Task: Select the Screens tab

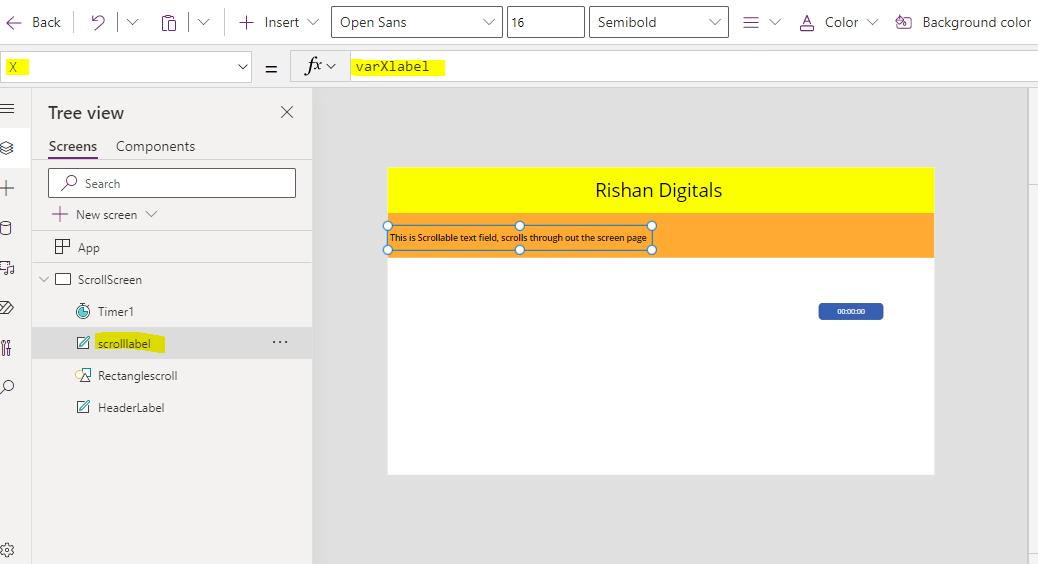Action: click(x=73, y=146)
